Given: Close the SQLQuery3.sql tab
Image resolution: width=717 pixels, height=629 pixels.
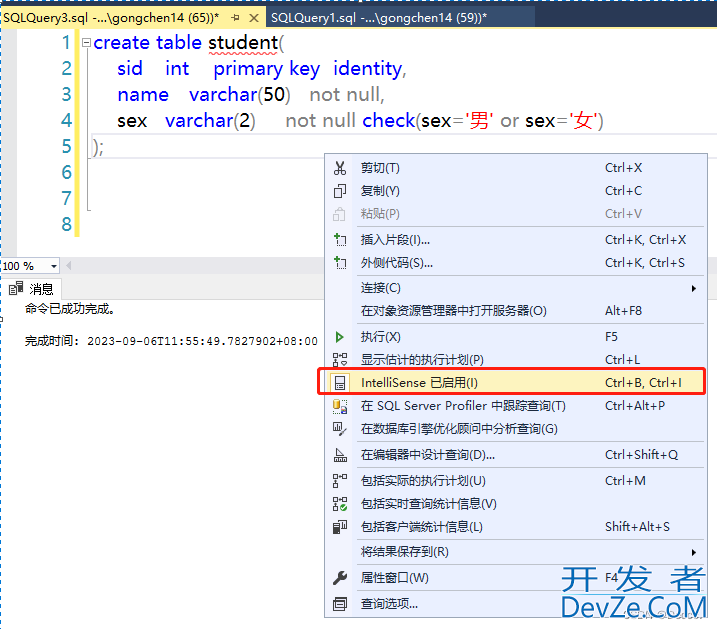Looking at the screenshot, I should (x=254, y=18).
